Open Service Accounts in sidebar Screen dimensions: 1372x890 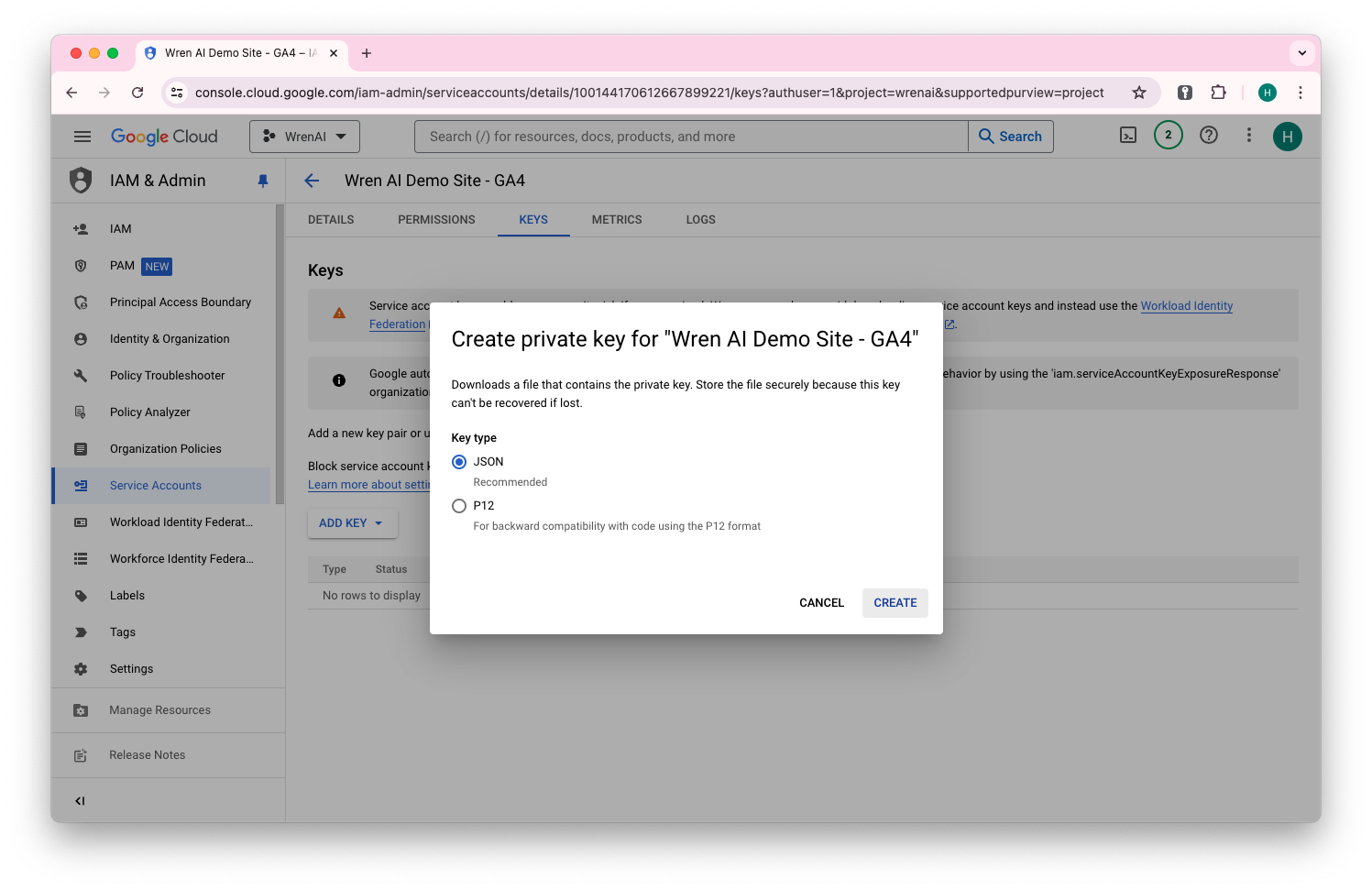[163, 486]
